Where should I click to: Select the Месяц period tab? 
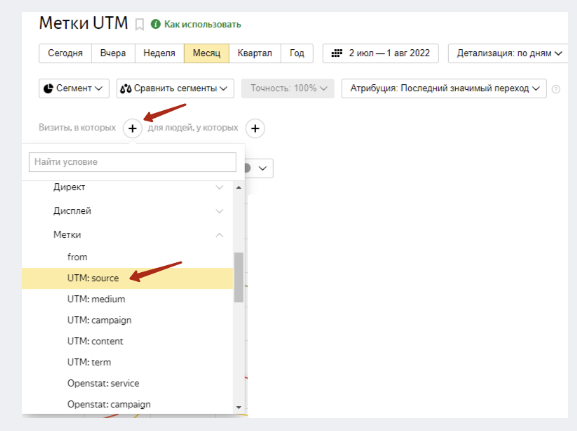206,53
